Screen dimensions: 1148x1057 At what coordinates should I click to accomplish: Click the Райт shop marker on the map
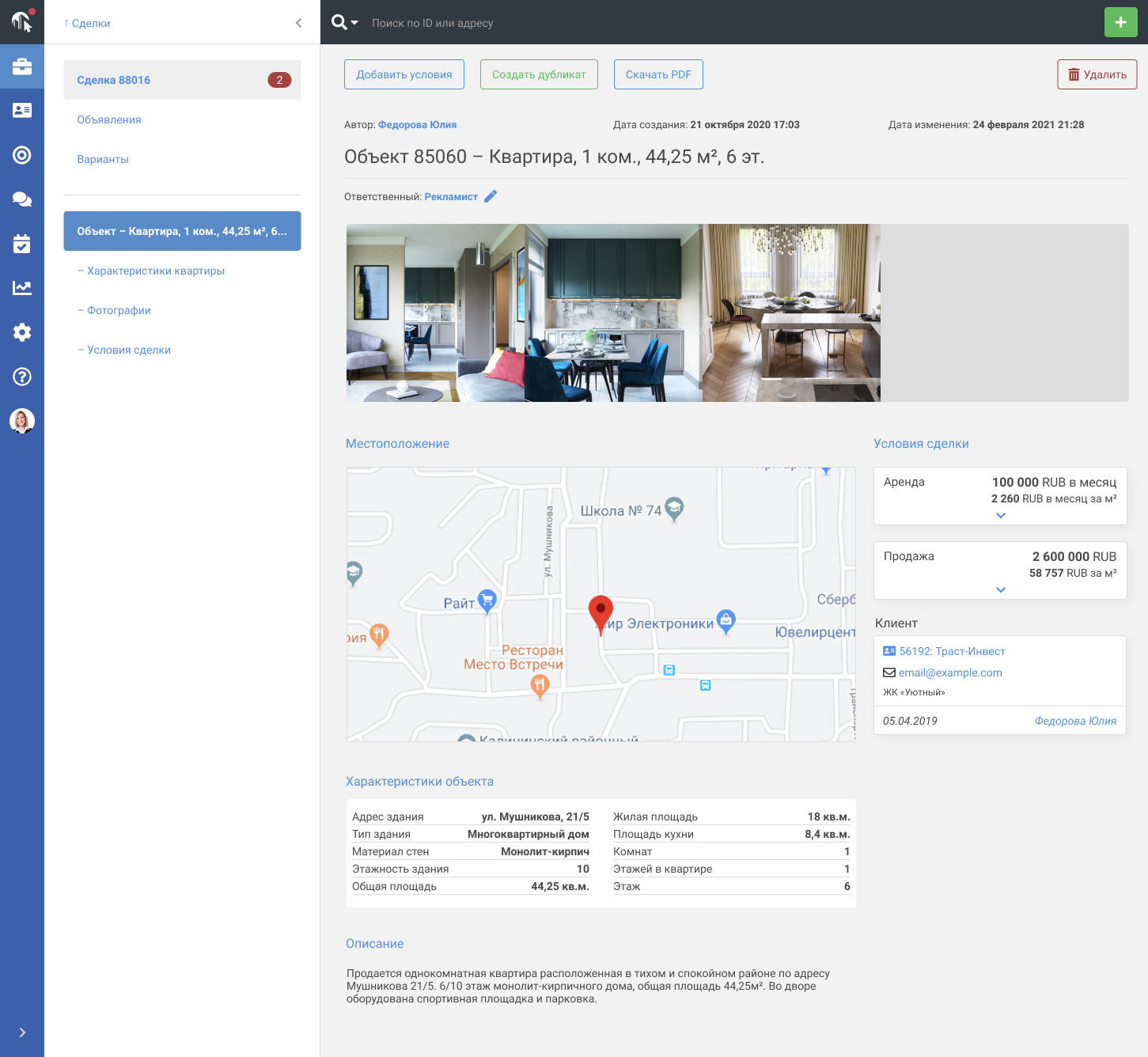(487, 602)
